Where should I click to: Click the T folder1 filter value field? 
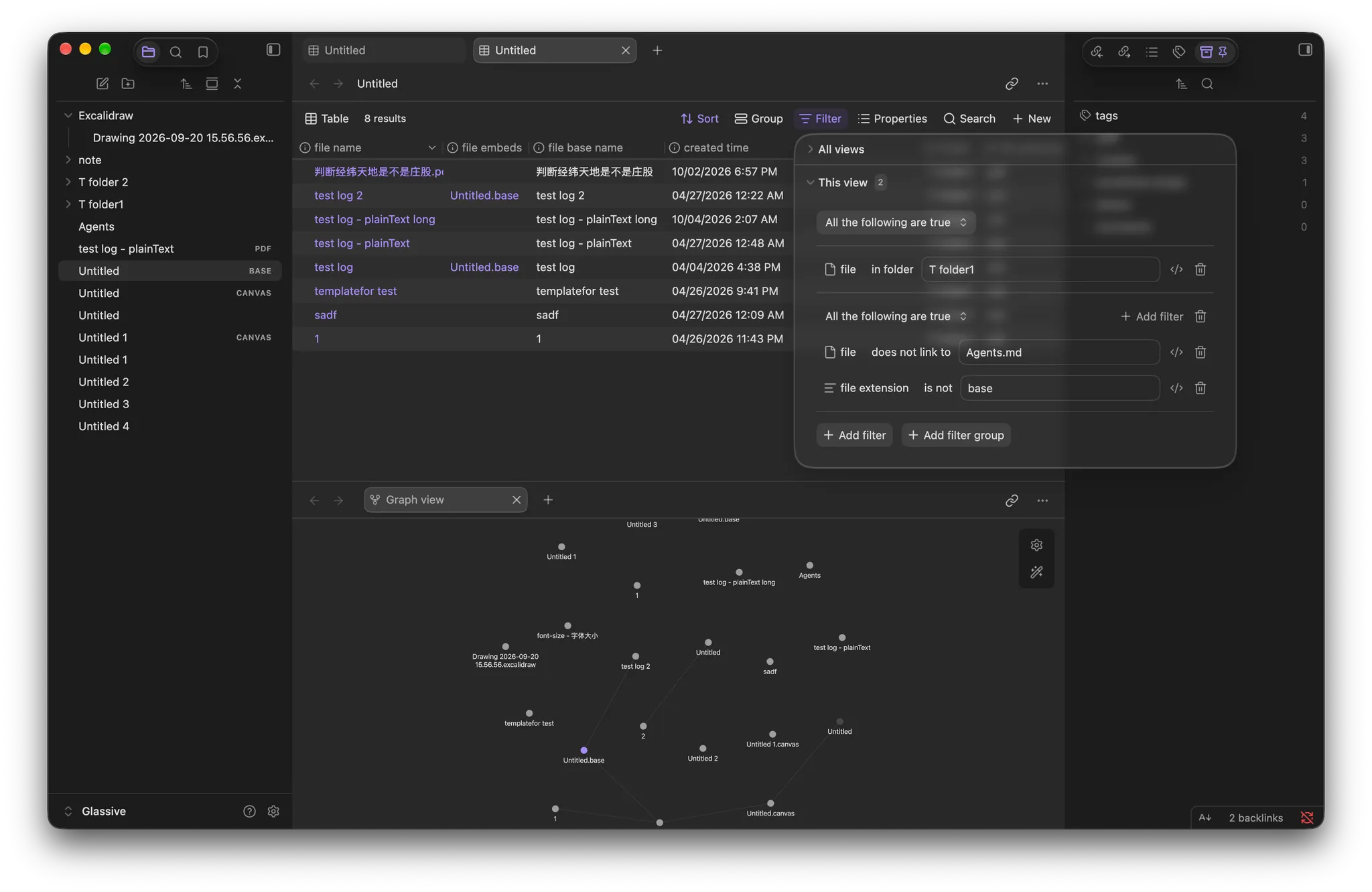click(x=1040, y=269)
